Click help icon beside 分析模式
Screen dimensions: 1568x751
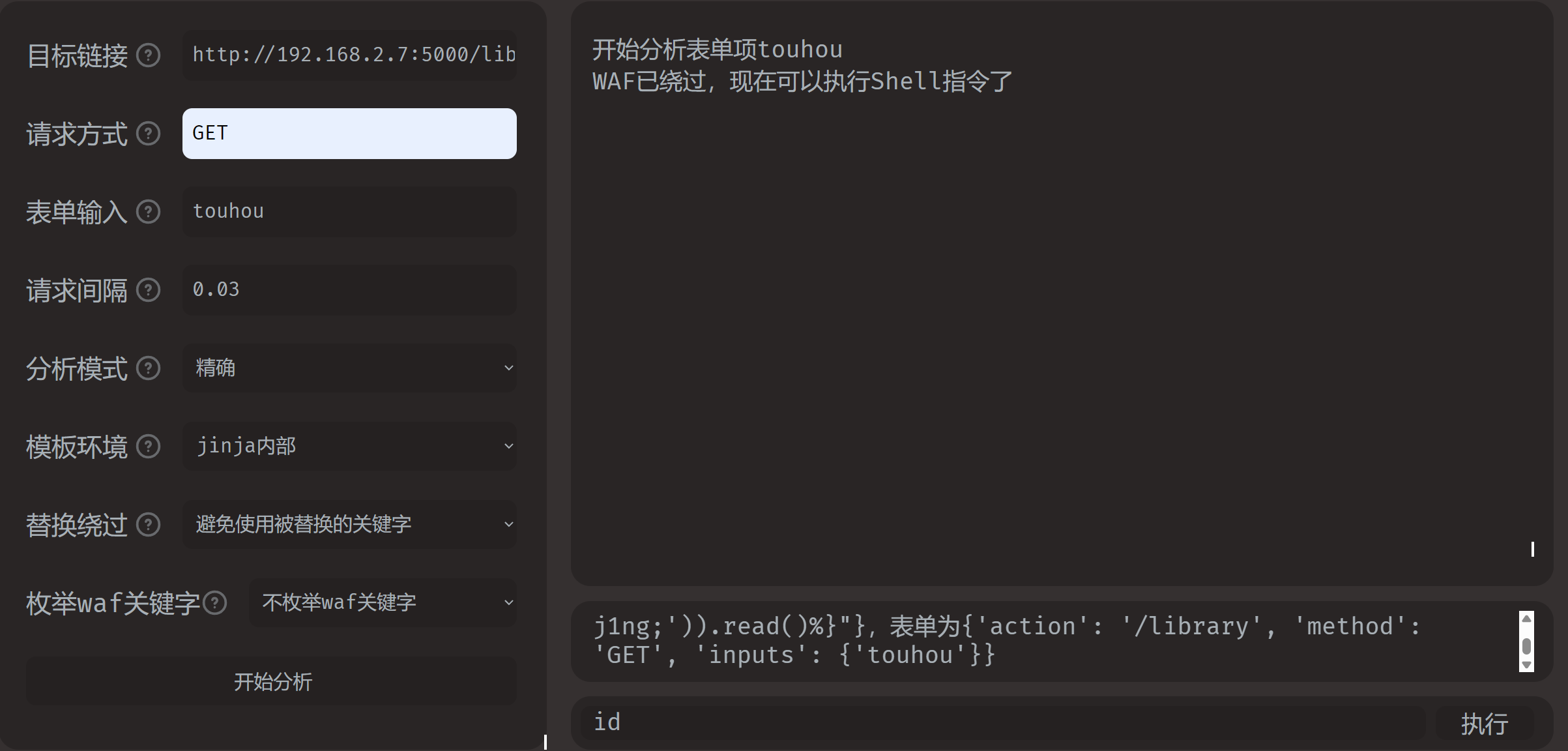pyautogui.click(x=148, y=368)
